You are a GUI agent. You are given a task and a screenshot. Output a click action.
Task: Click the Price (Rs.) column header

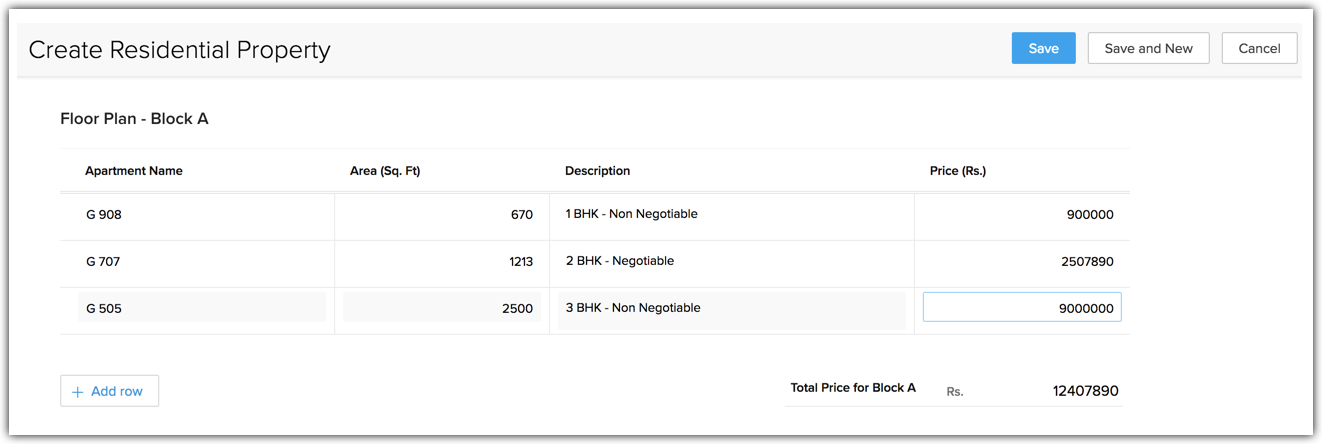(957, 171)
